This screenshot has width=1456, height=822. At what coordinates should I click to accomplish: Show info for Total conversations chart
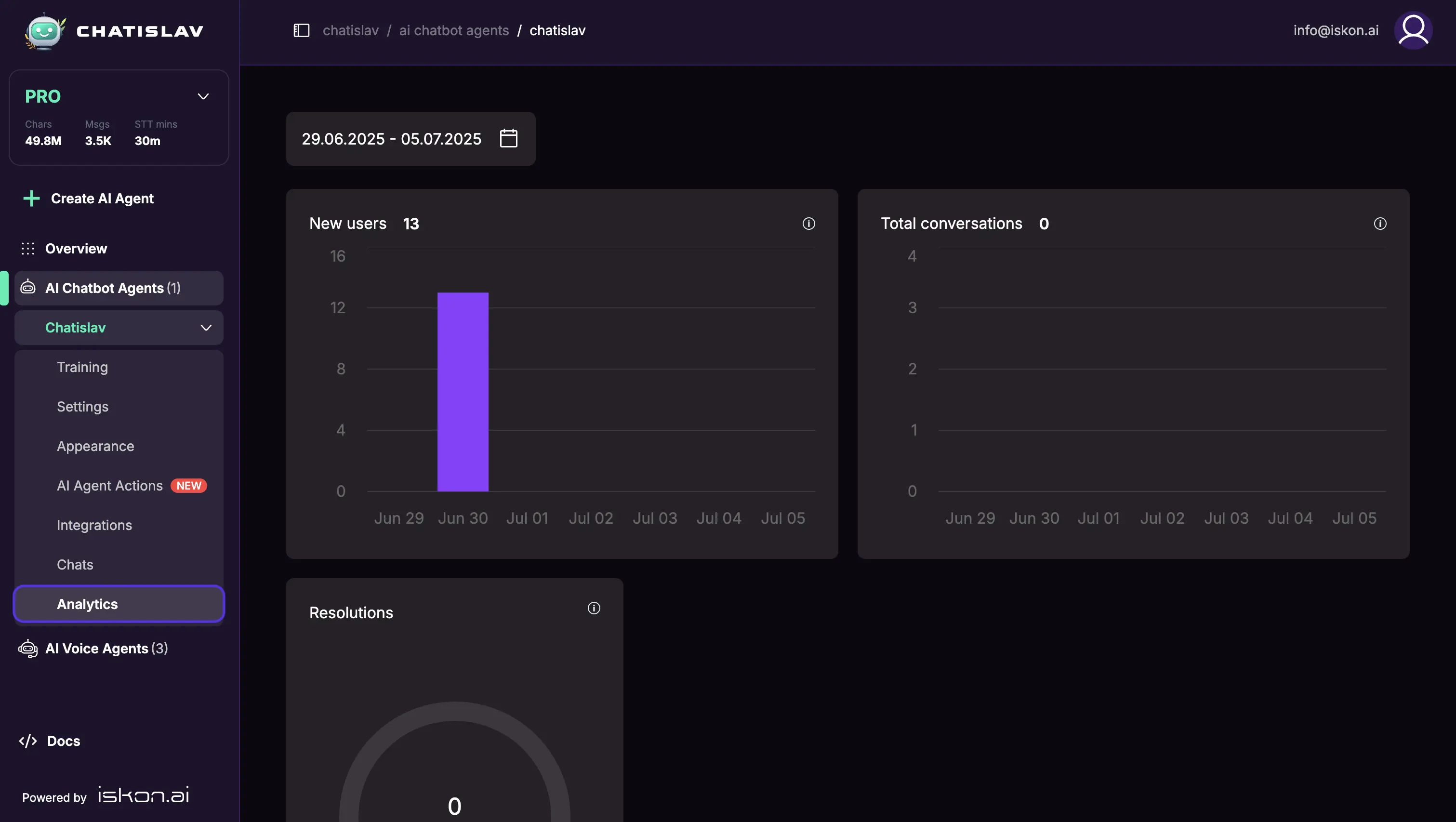pyautogui.click(x=1380, y=224)
